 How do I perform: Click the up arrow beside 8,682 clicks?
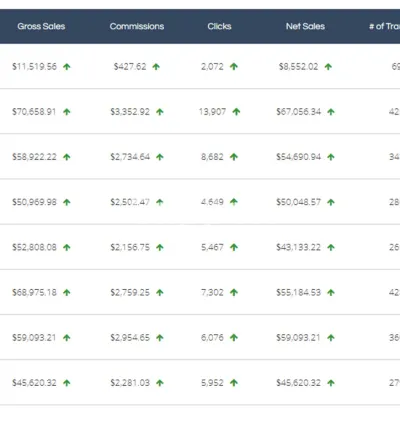coord(234,157)
